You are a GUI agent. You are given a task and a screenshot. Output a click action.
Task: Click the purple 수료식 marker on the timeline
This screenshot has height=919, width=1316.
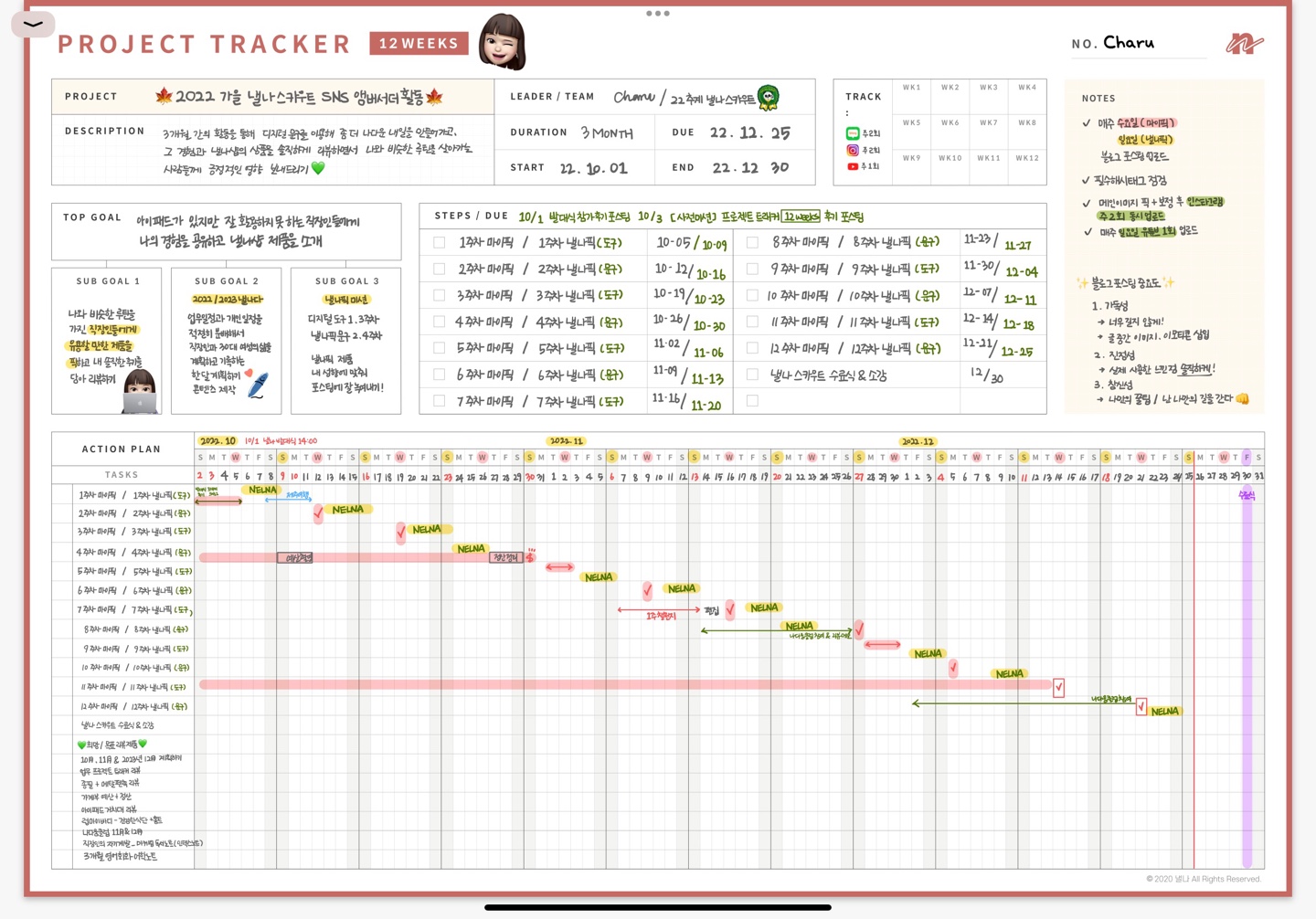[x=1247, y=495]
